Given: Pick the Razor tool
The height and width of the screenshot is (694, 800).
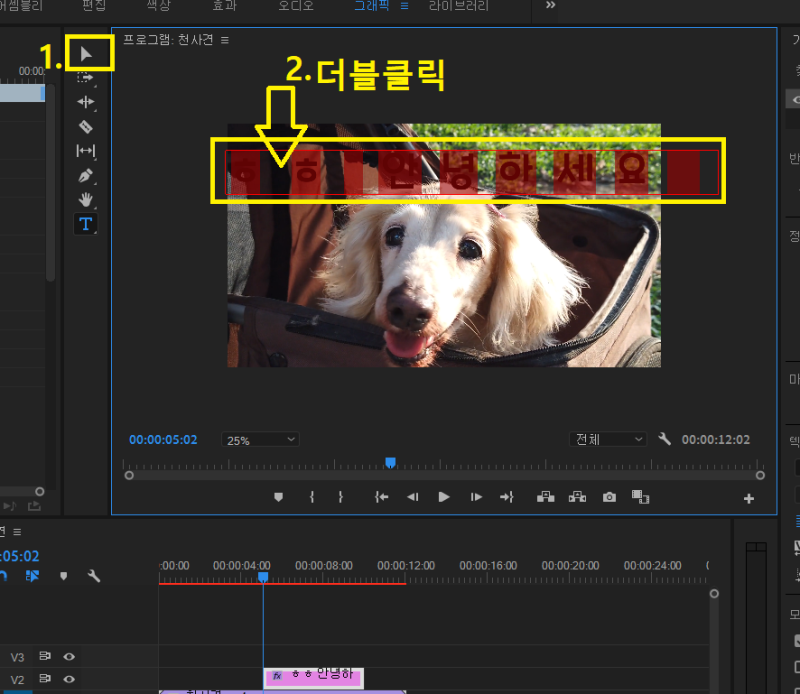Looking at the screenshot, I should point(86,127).
